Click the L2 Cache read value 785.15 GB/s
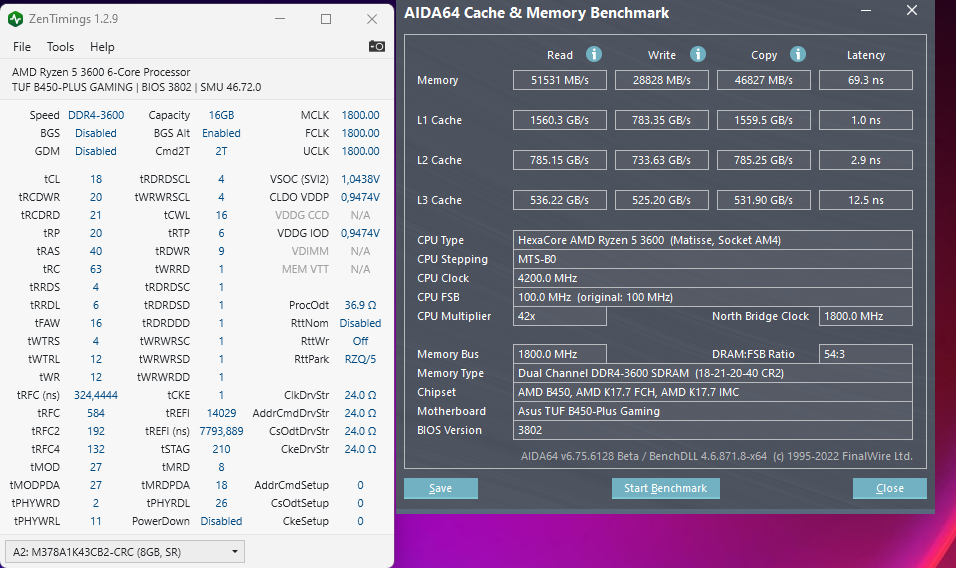The width and height of the screenshot is (956, 568). click(560, 160)
